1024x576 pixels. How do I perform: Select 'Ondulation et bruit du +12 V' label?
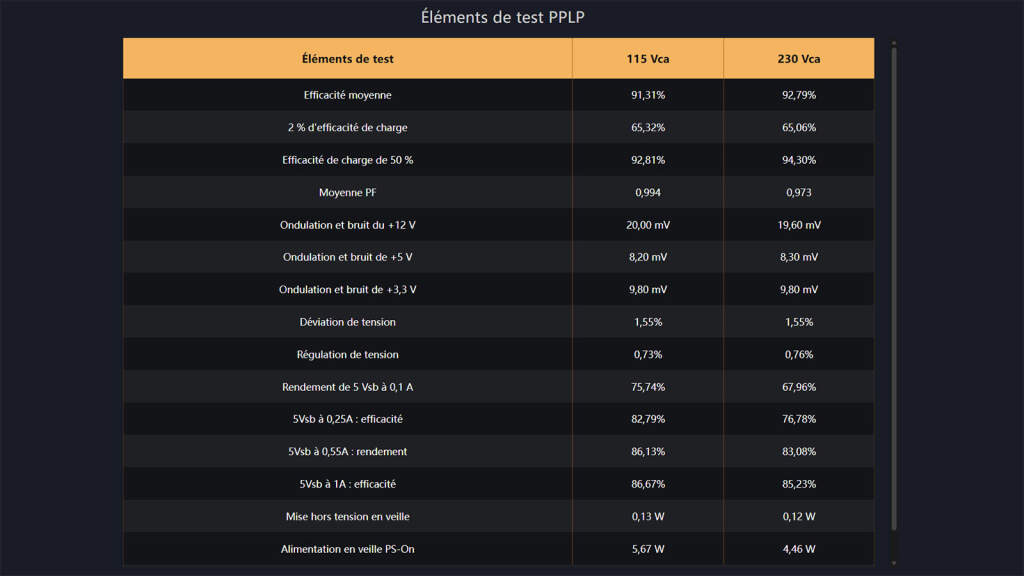347,225
